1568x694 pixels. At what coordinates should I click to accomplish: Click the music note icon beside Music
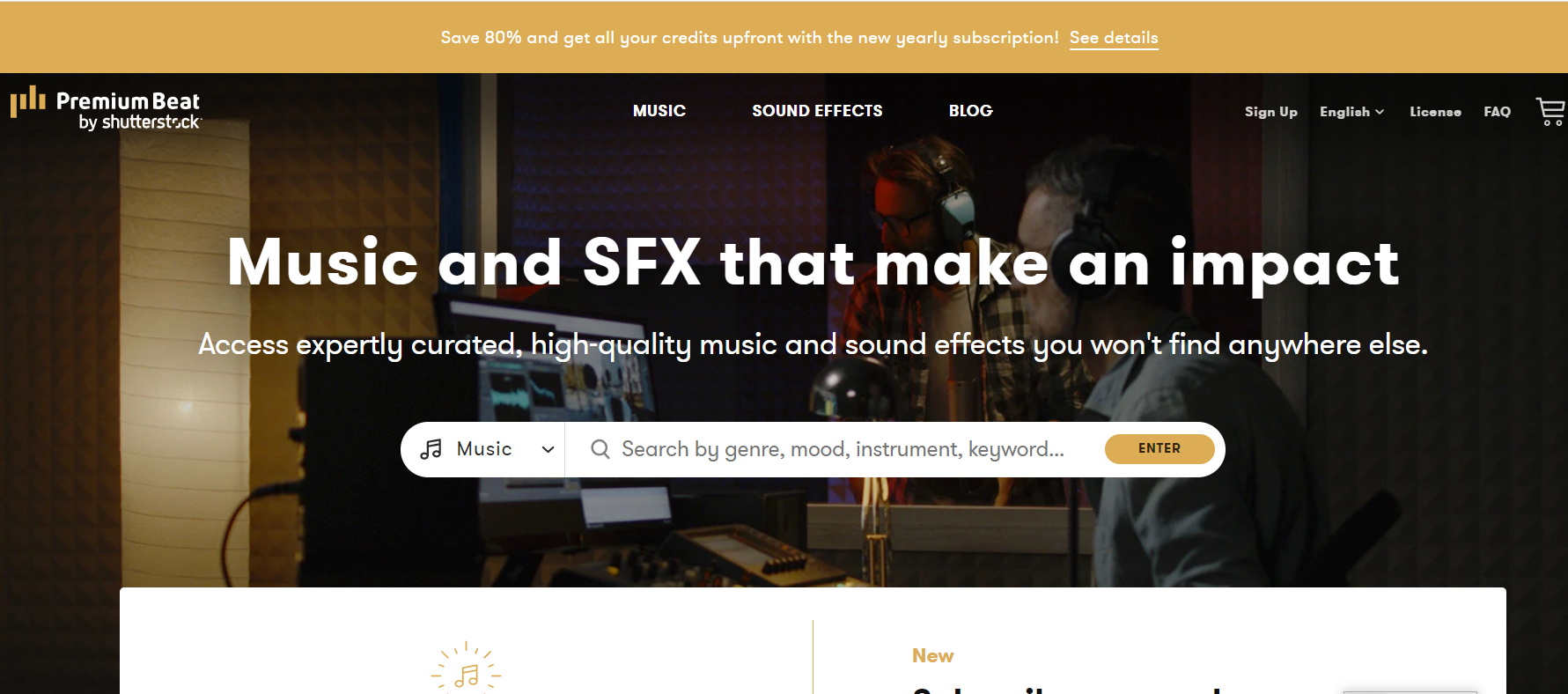(x=431, y=449)
